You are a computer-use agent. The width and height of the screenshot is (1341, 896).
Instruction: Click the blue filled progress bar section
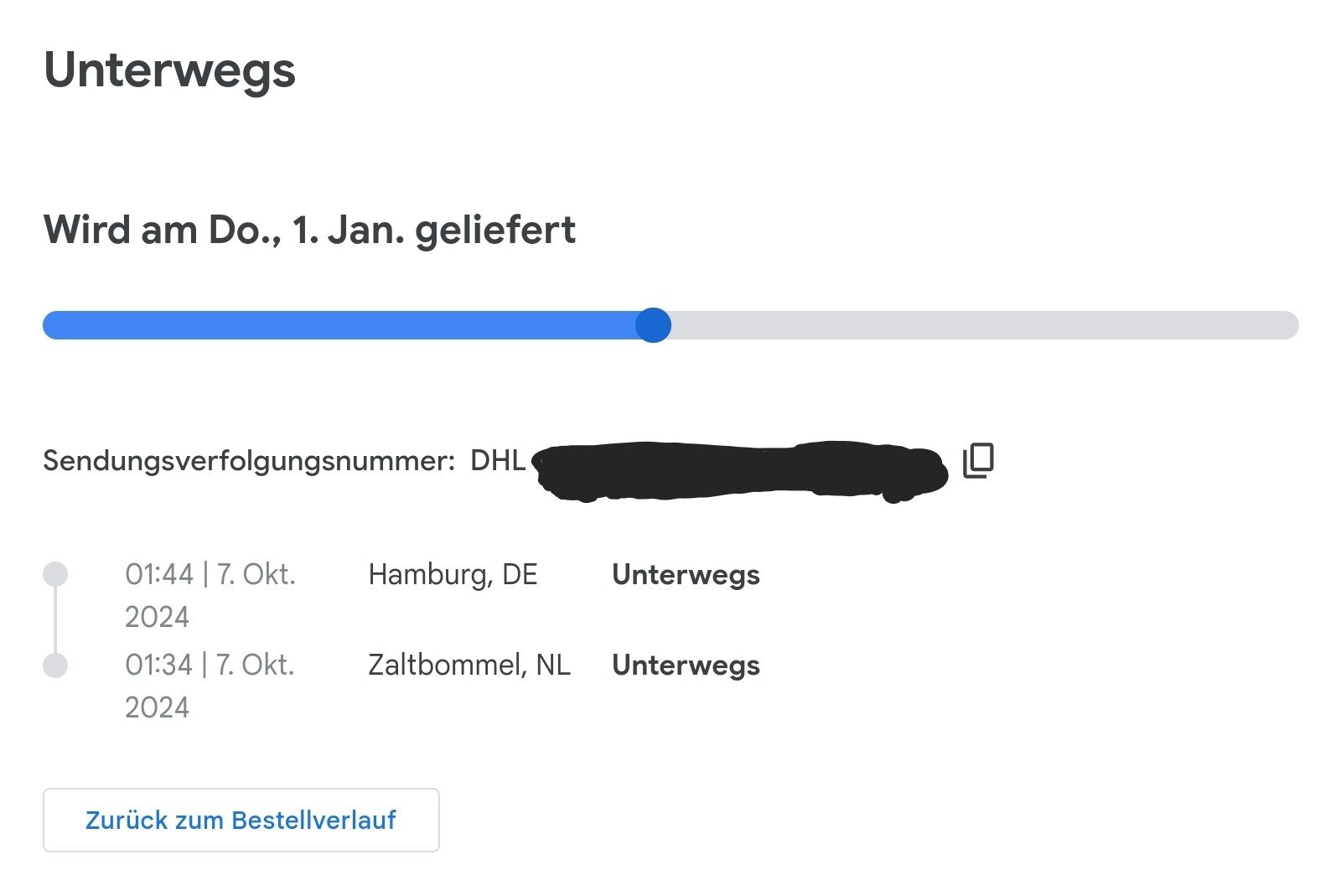click(x=335, y=325)
